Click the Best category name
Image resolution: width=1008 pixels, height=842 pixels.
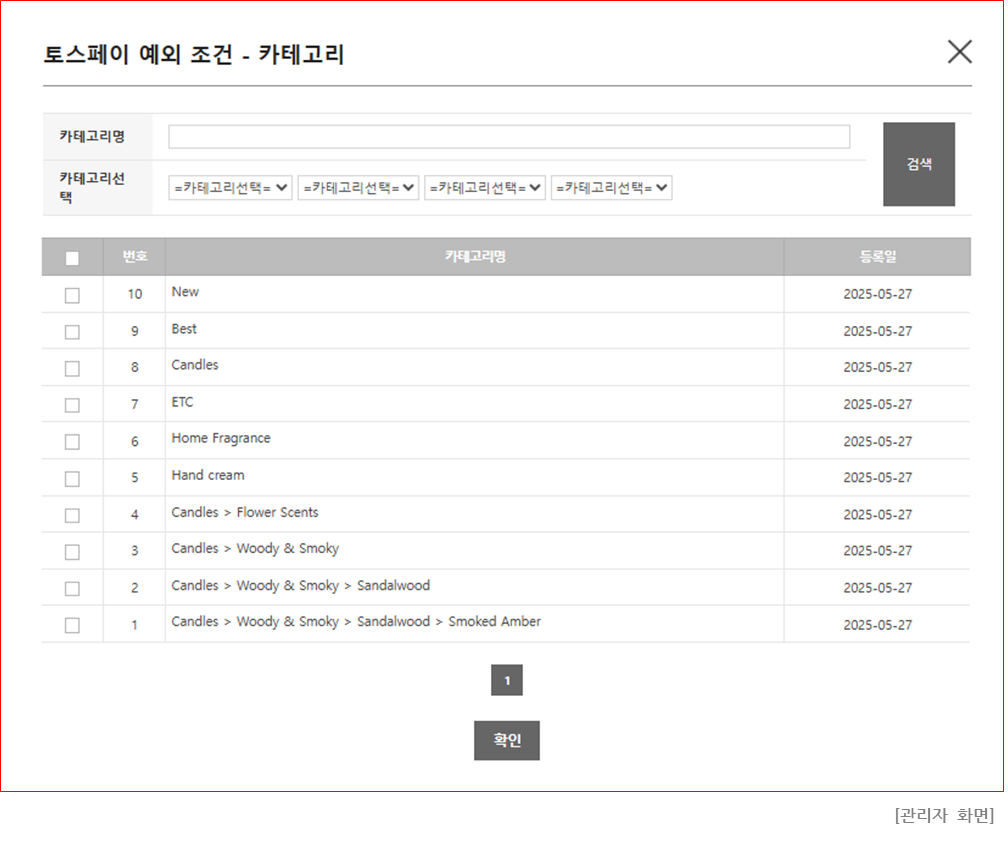[x=184, y=329]
